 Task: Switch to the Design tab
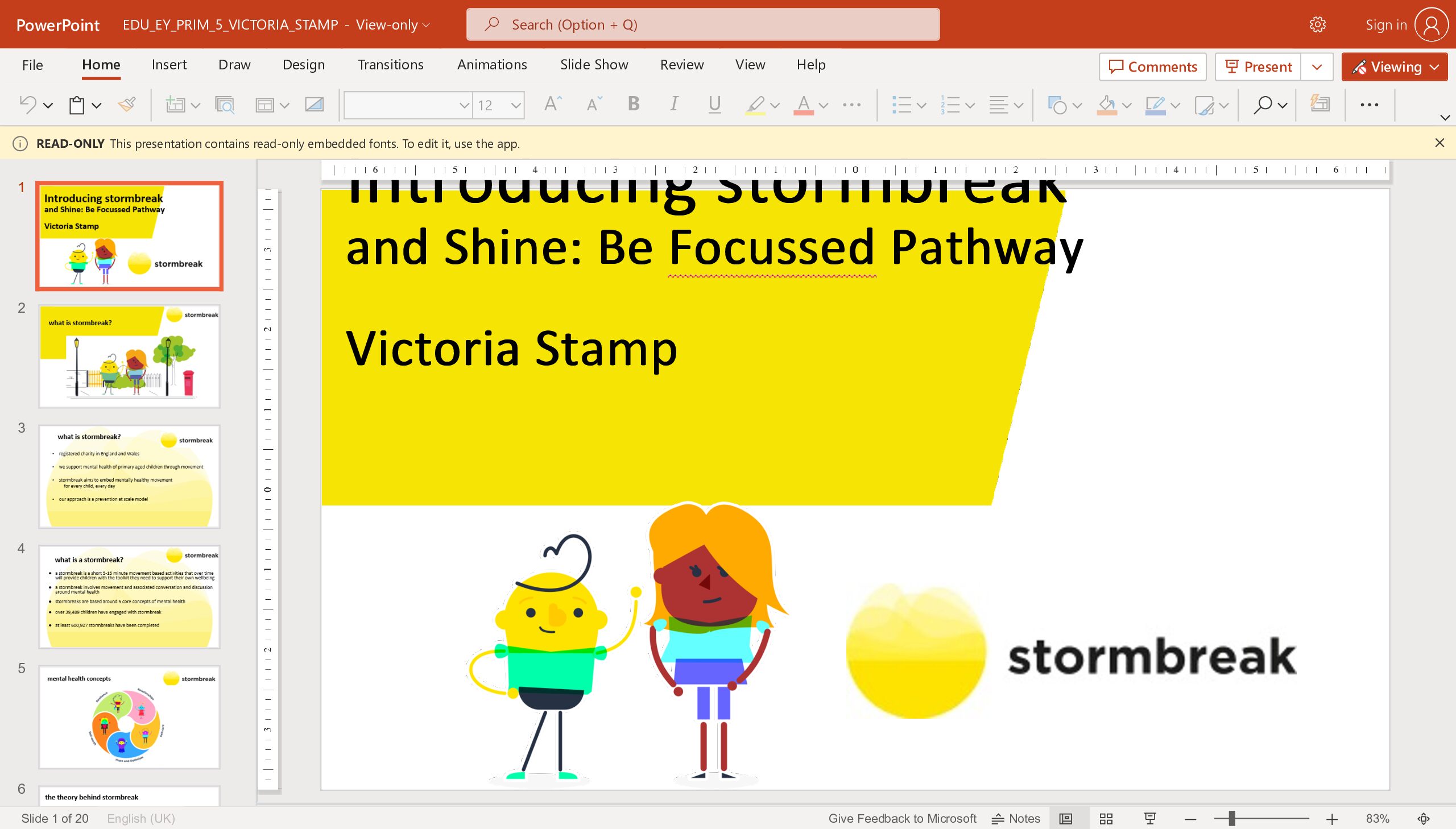click(x=304, y=65)
